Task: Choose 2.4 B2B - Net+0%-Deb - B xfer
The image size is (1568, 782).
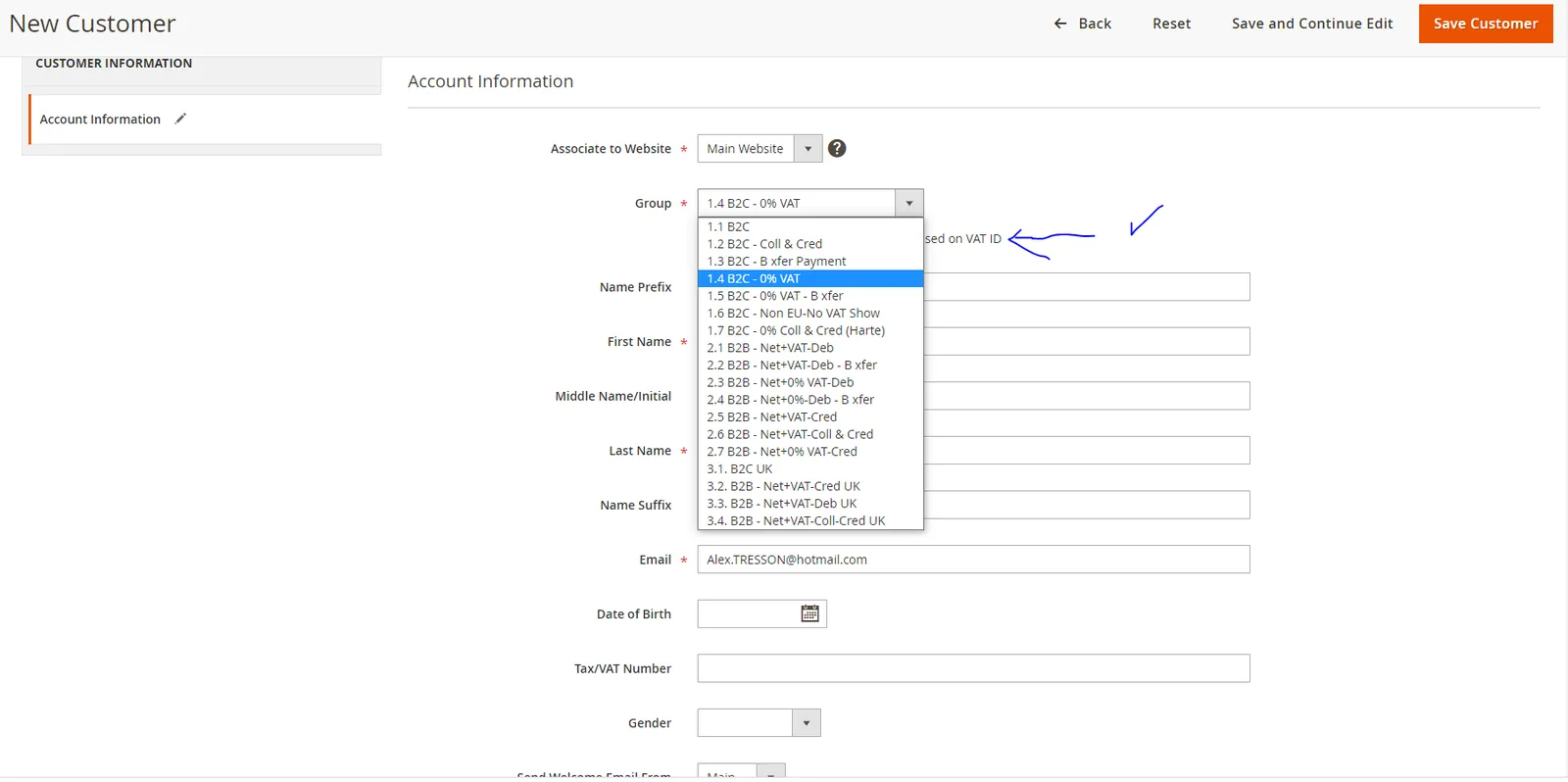Action: coord(810,400)
